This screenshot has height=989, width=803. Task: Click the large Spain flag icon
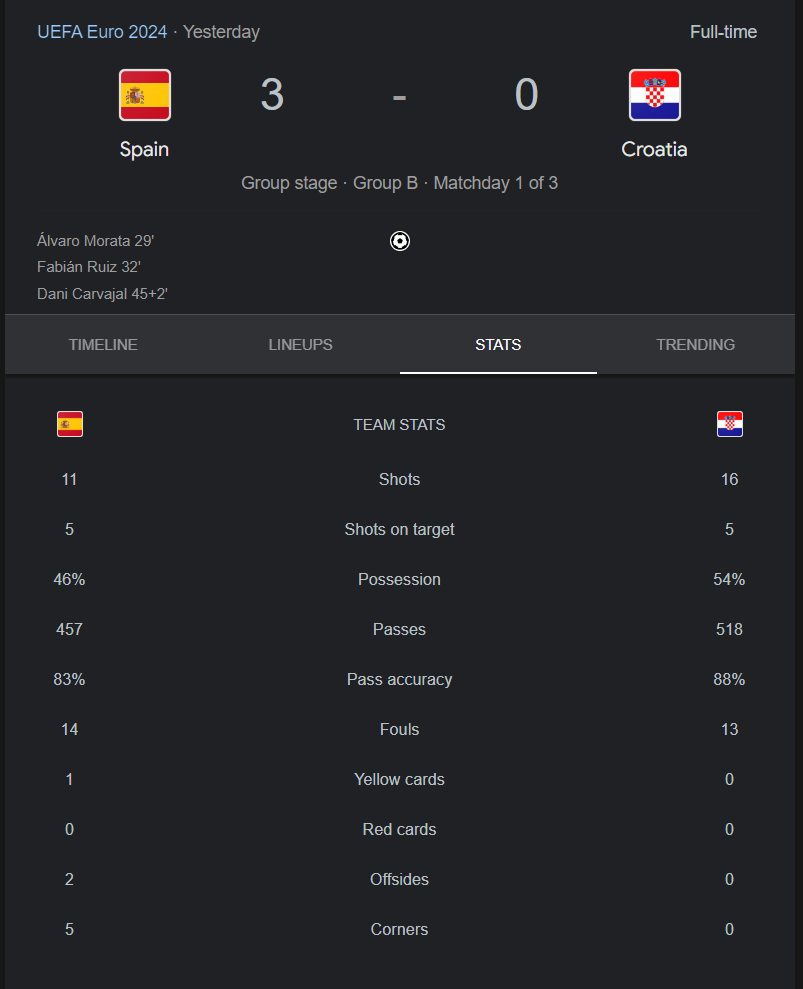point(145,95)
